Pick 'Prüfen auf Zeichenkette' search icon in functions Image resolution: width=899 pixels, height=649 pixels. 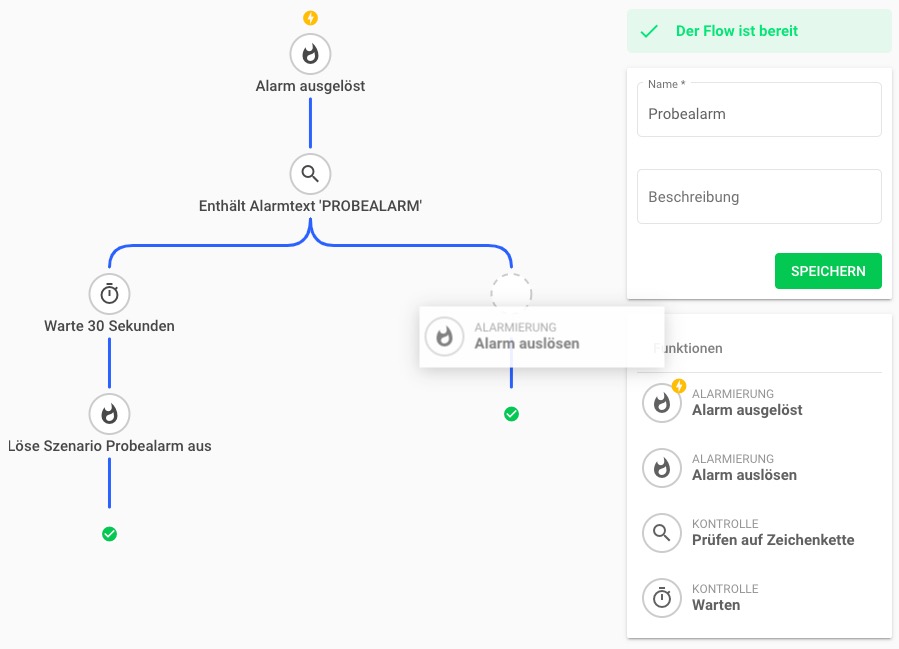tap(661, 533)
